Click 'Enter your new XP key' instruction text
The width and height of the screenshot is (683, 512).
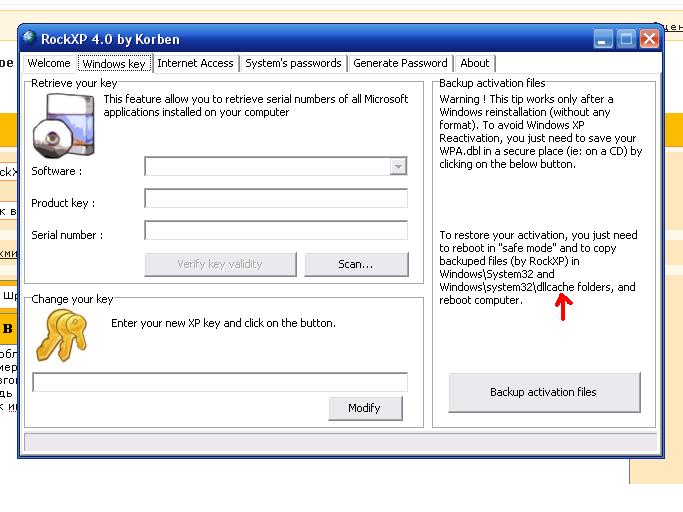(x=223, y=323)
